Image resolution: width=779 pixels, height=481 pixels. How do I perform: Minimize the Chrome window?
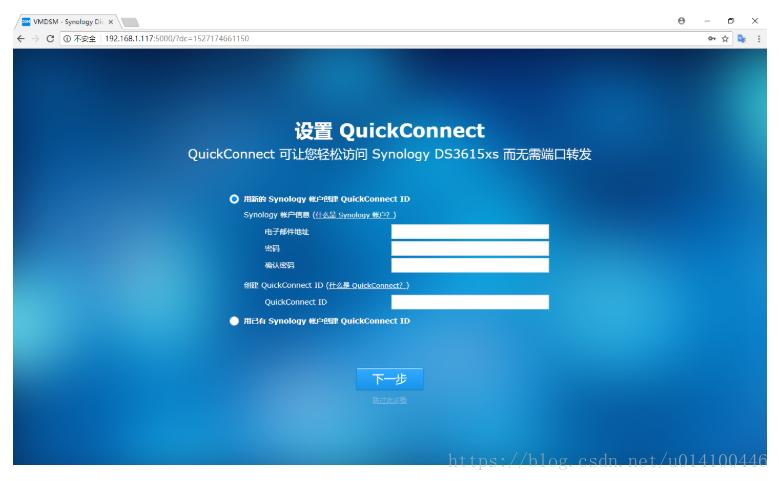[x=707, y=21]
